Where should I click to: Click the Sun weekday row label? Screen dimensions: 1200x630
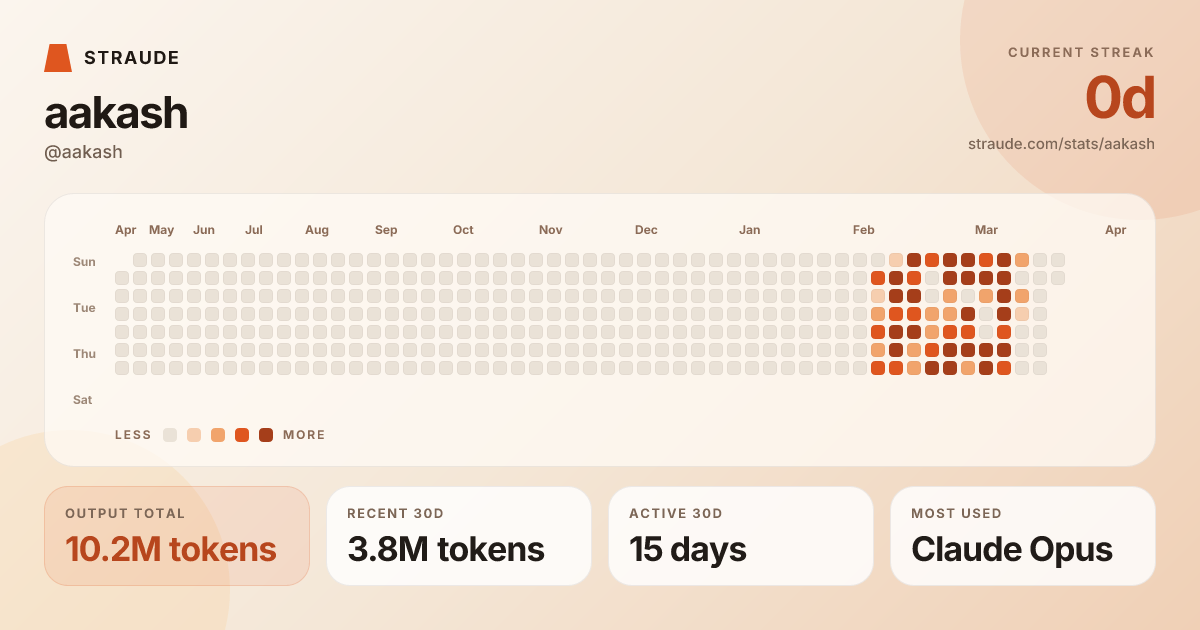coord(84,262)
